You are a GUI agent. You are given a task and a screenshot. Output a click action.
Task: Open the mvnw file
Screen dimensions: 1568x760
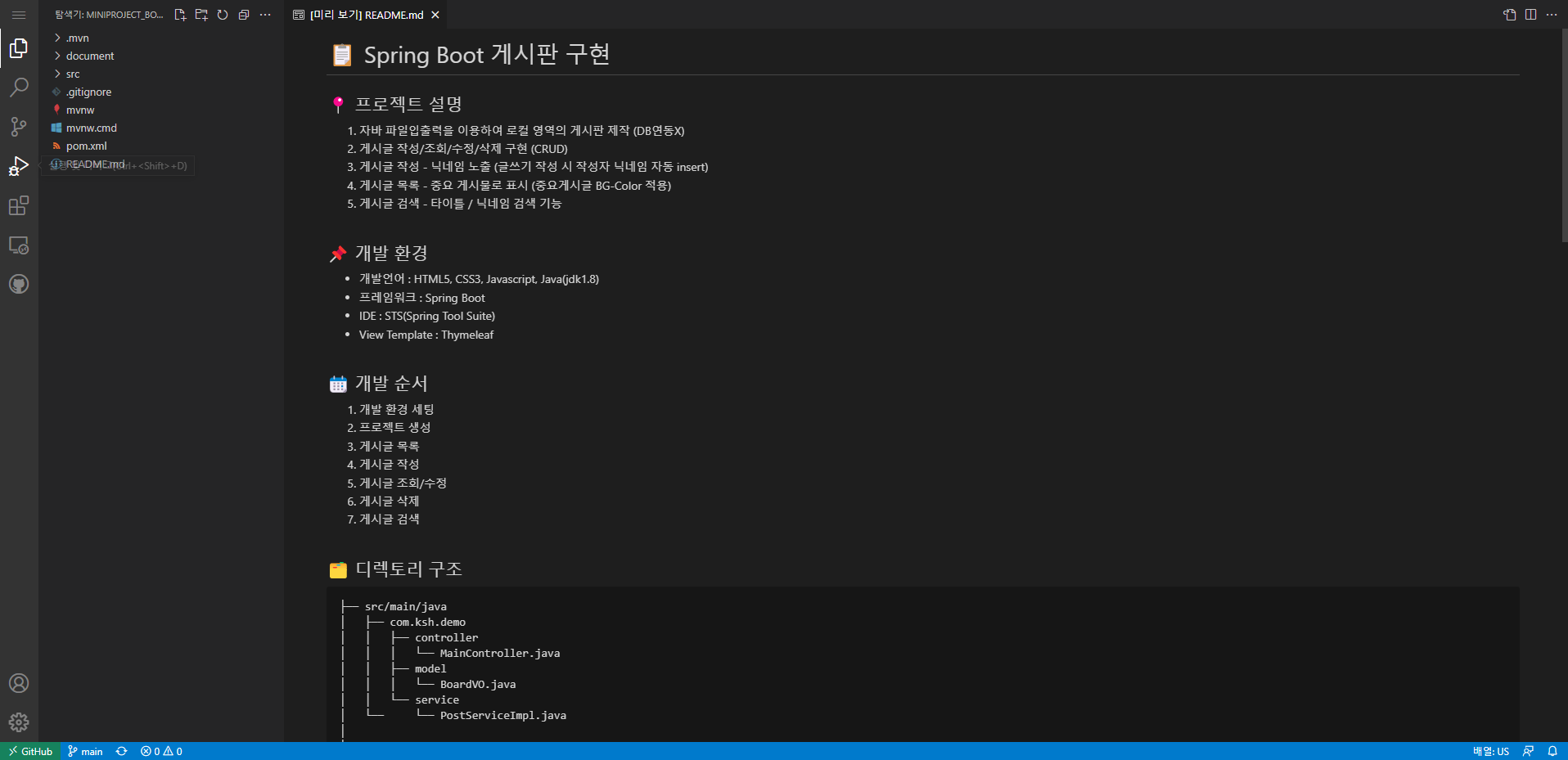(x=161, y=110)
